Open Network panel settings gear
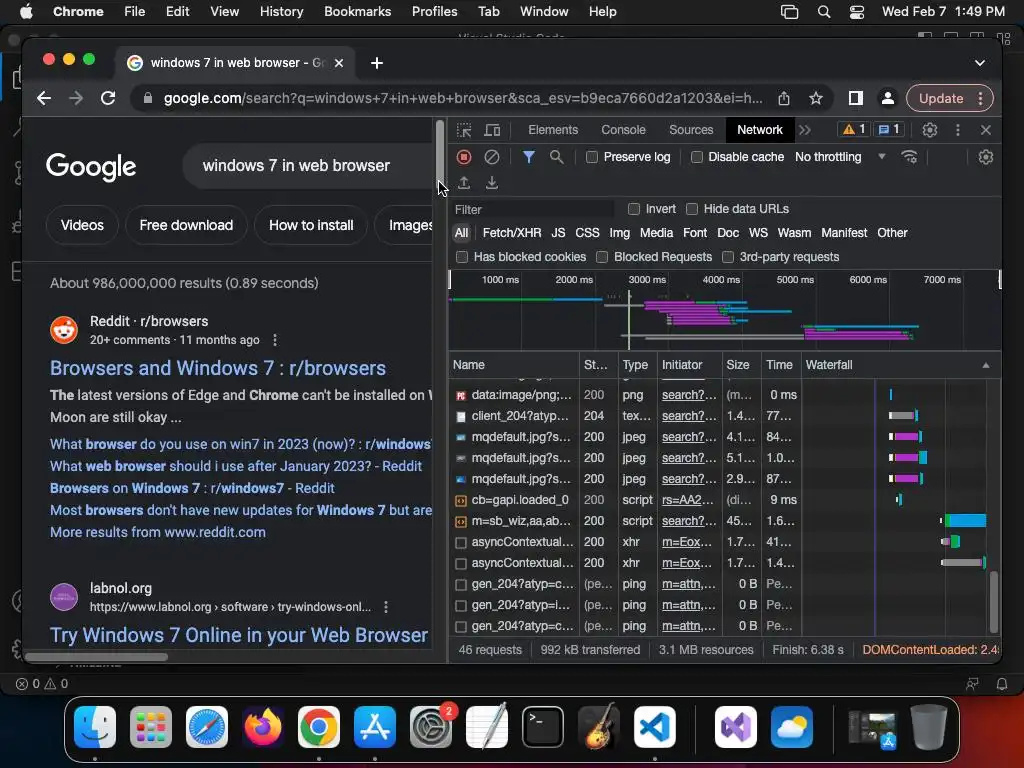Viewport: 1024px width, 768px height. [985, 157]
